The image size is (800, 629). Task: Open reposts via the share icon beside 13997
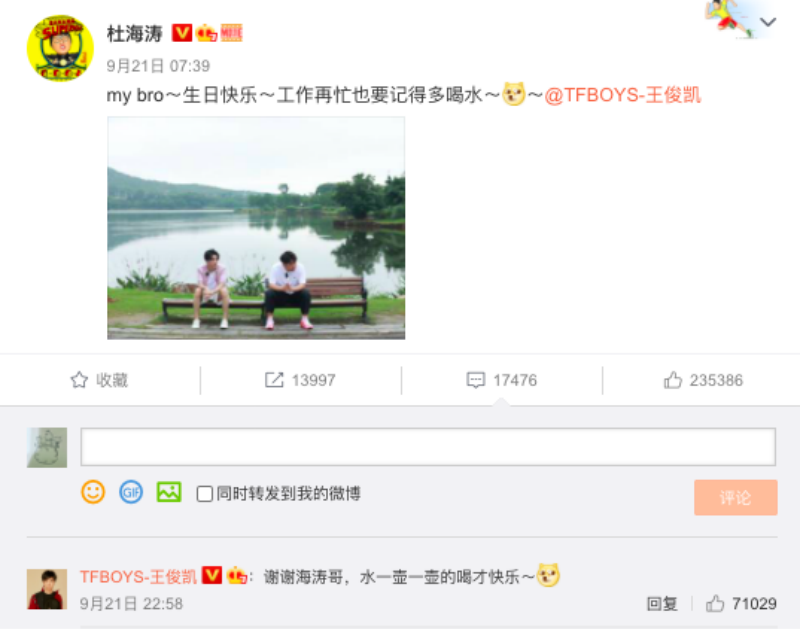pos(274,380)
